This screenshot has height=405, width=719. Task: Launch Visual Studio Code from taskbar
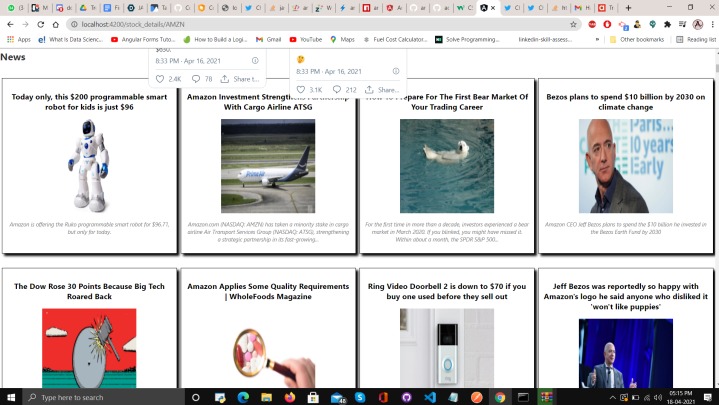(430, 397)
